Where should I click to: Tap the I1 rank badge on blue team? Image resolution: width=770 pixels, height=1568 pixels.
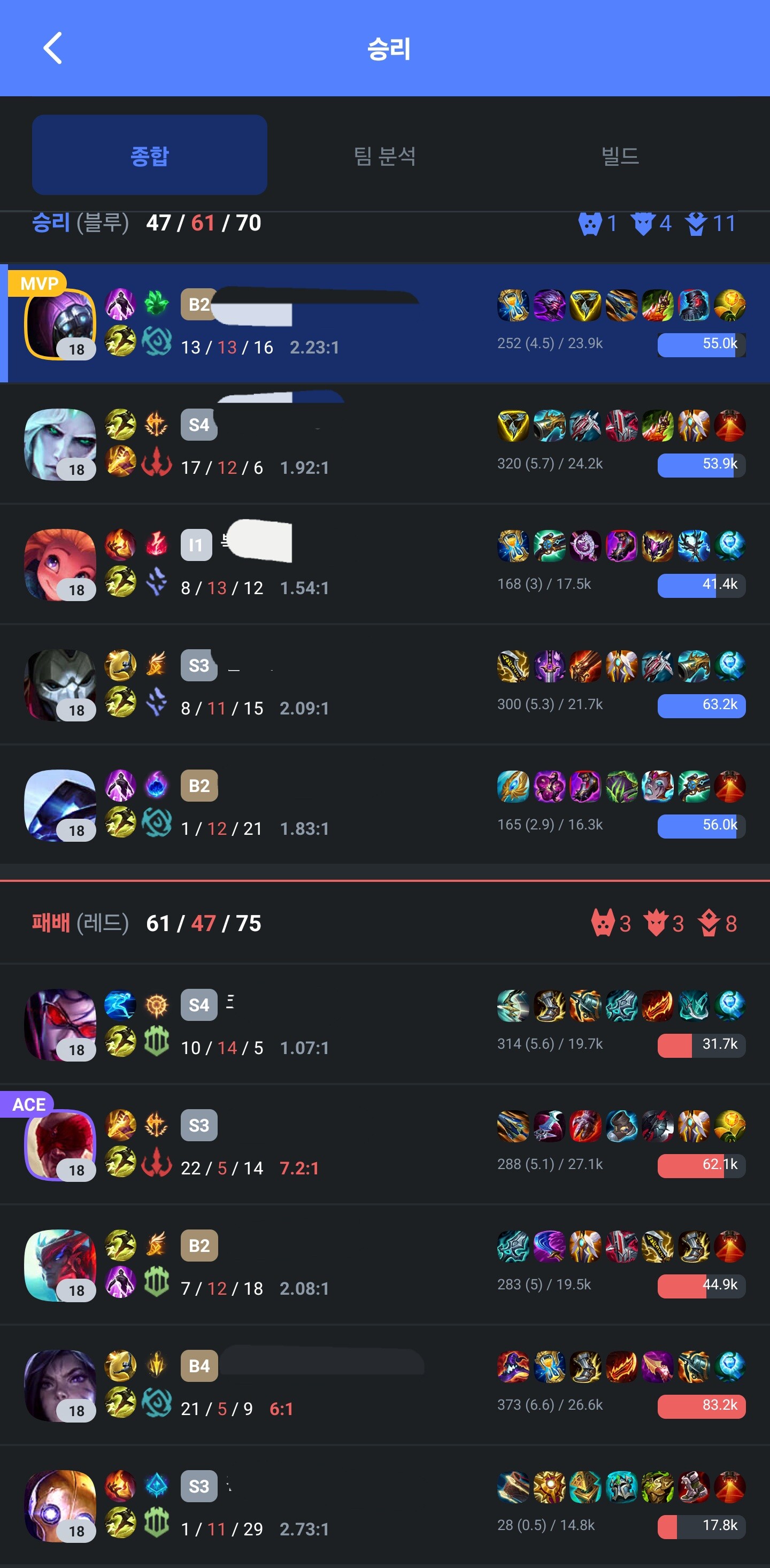tap(196, 545)
